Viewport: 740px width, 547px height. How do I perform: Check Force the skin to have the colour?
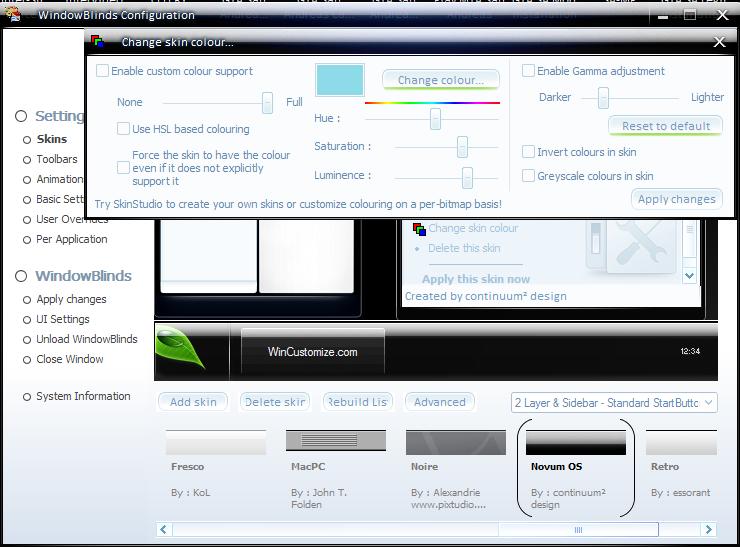pyautogui.click(x=123, y=168)
